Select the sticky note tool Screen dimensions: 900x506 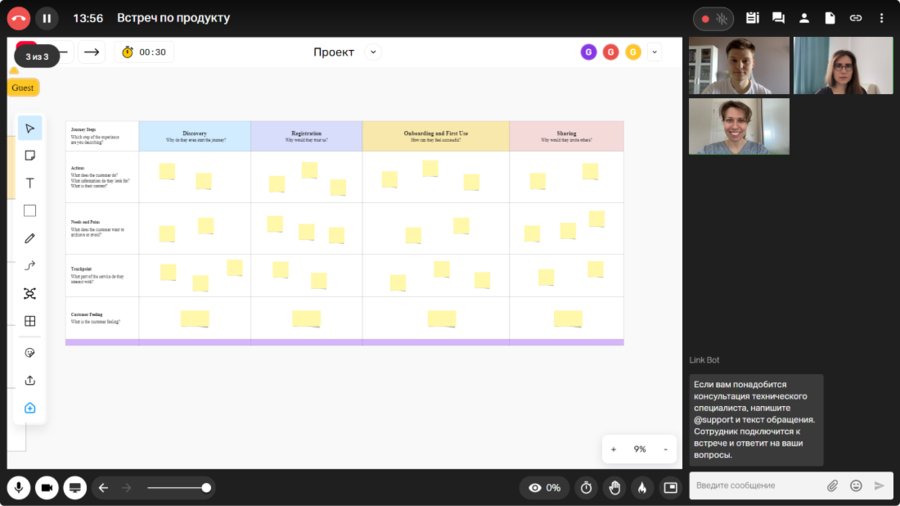[x=30, y=155]
